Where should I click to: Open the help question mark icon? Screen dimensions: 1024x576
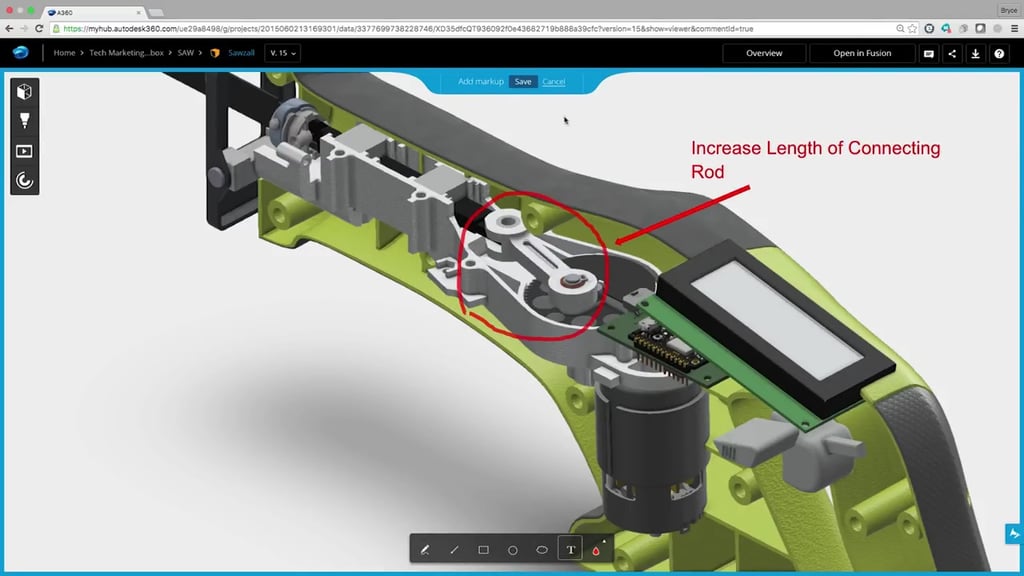pos(999,54)
